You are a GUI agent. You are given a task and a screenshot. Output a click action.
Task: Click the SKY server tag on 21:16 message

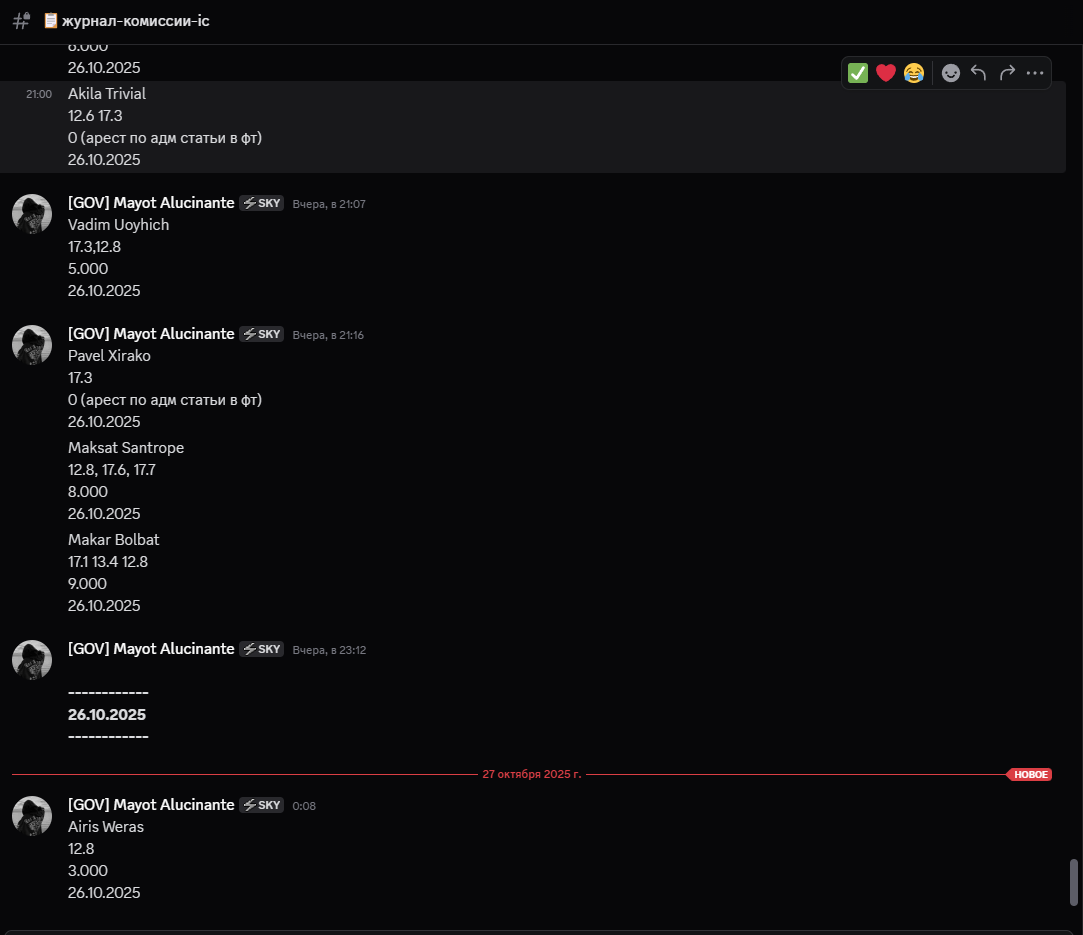click(x=262, y=334)
